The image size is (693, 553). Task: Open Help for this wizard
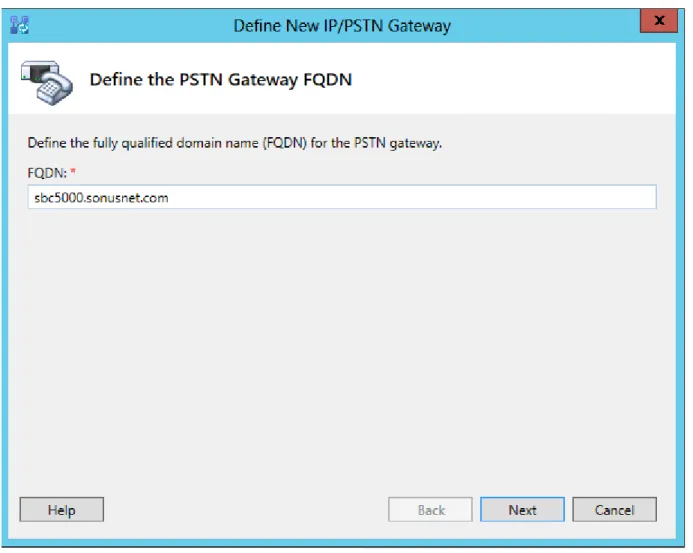coord(61,509)
